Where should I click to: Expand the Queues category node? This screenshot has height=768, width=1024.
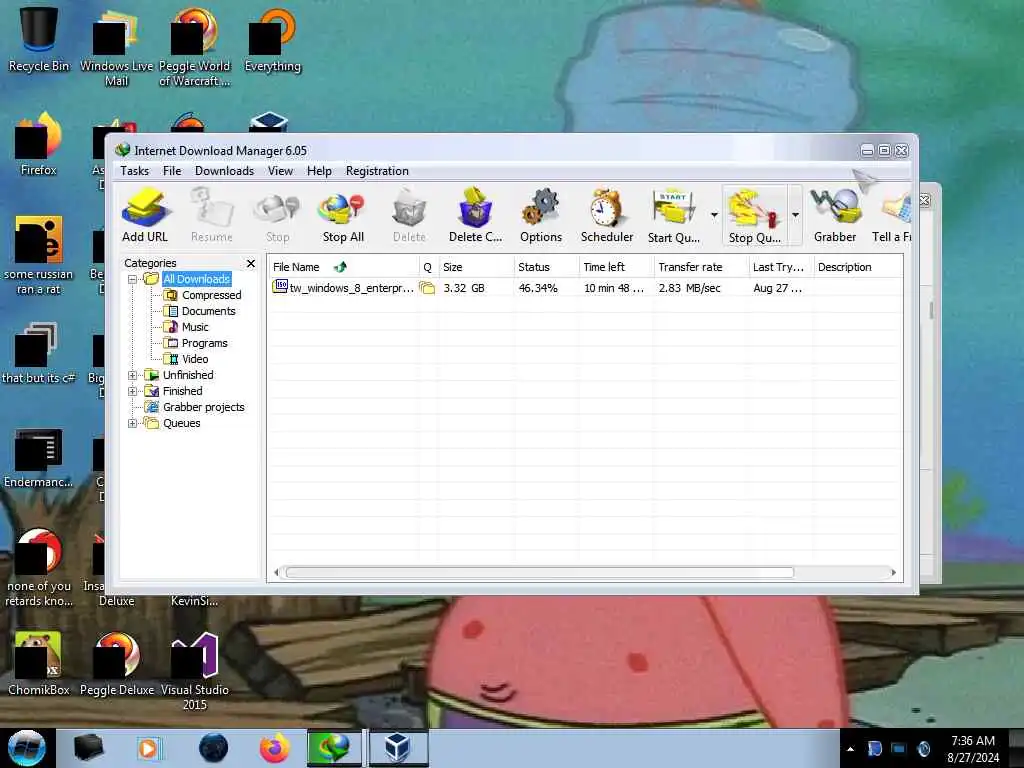click(133, 423)
